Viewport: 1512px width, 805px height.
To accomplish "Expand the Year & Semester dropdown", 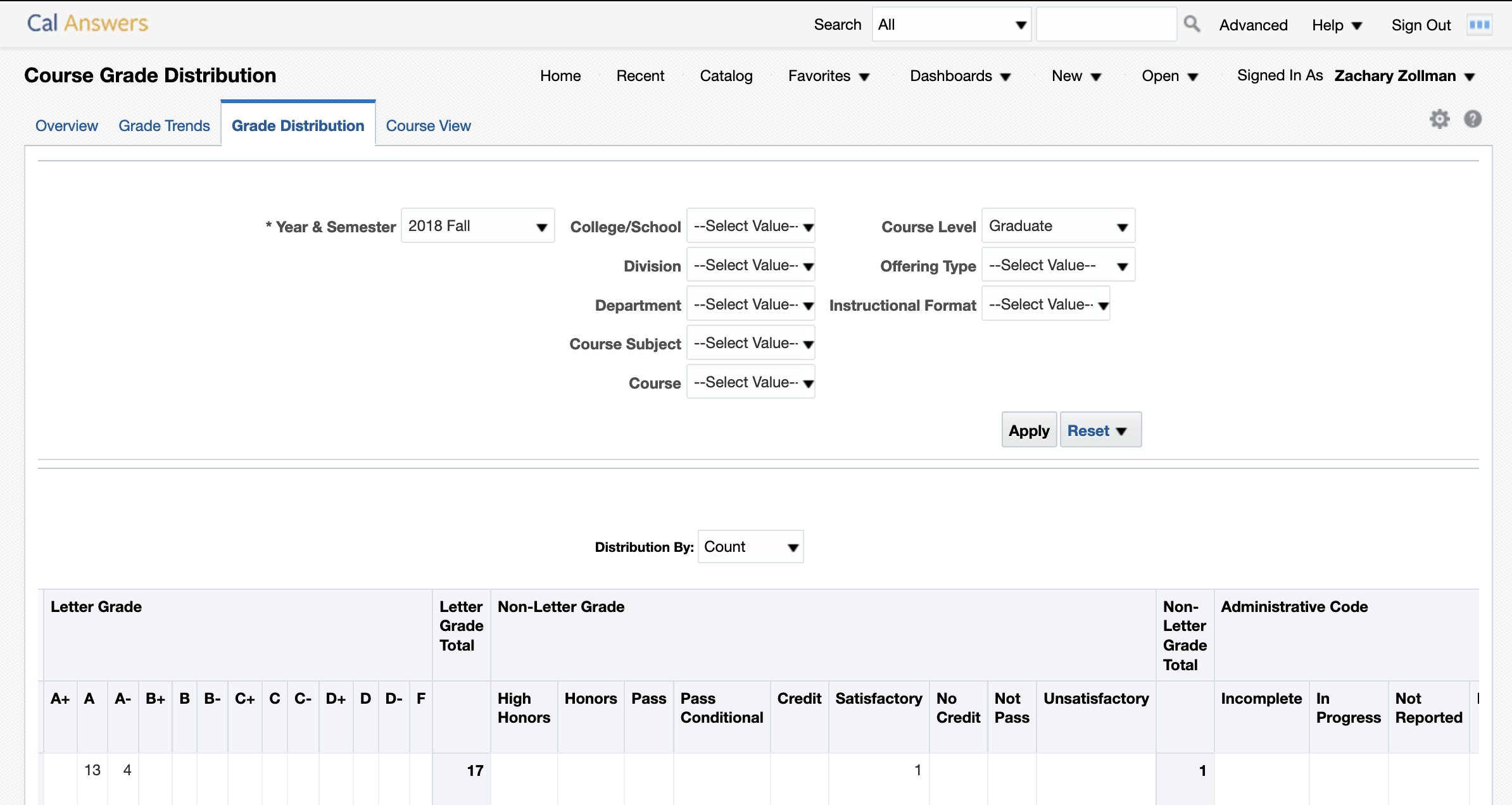I will point(540,226).
